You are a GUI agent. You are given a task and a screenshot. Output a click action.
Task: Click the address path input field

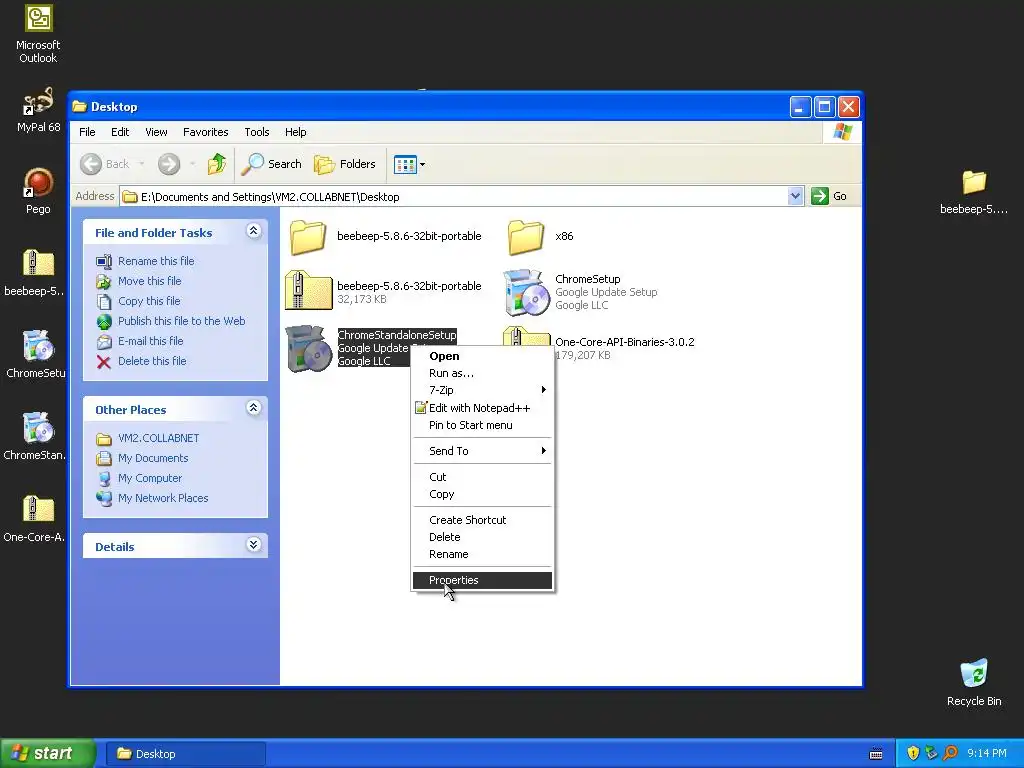coord(455,197)
